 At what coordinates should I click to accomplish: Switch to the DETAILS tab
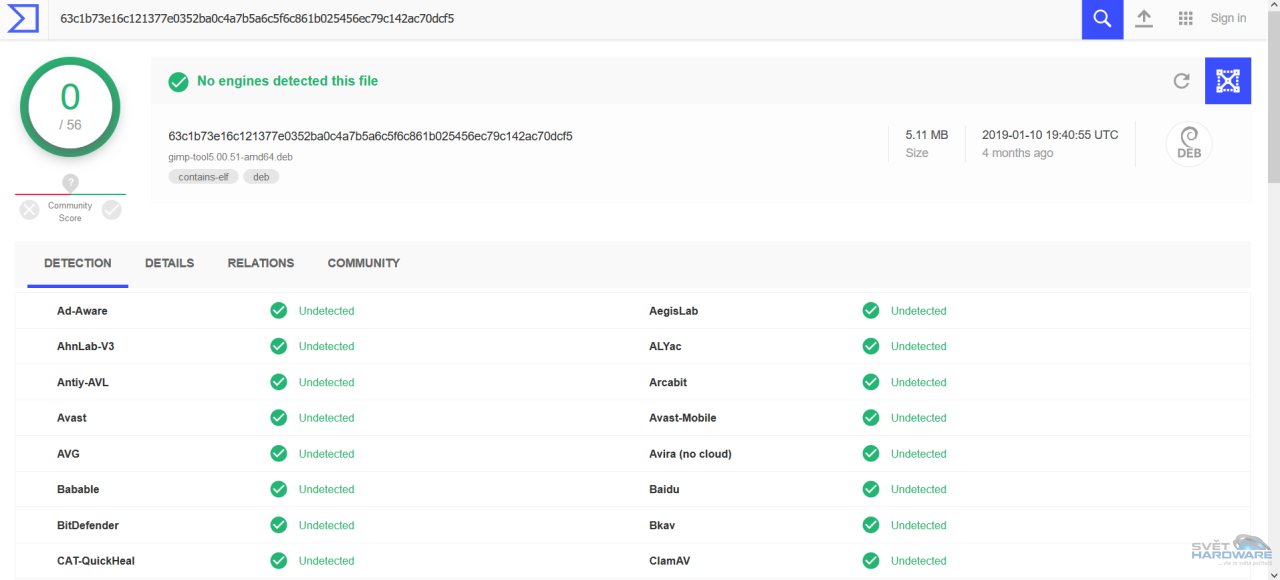coord(169,263)
